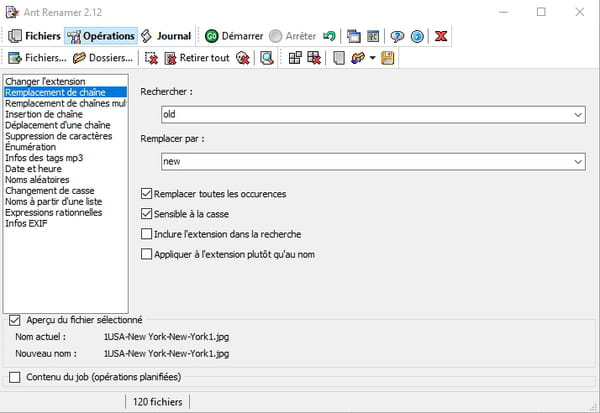Expand the 'Remplacer par' dropdown arrow

pyautogui.click(x=578, y=162)
